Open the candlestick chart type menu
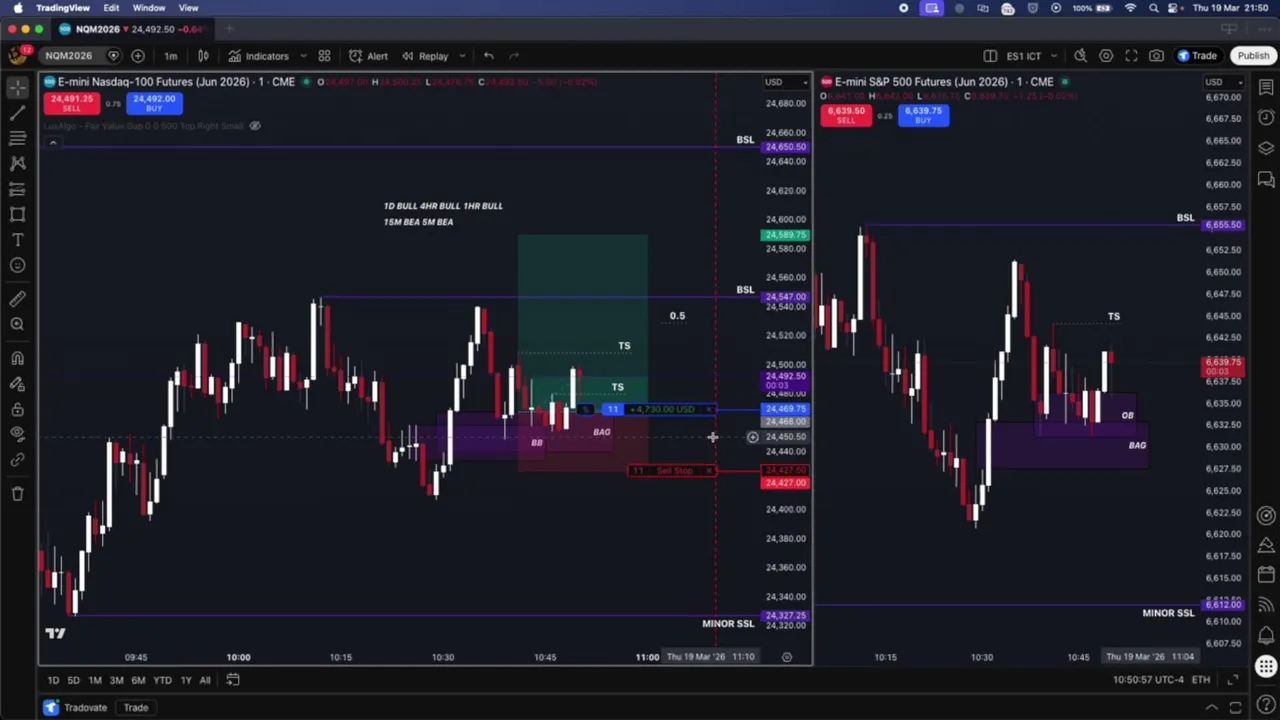Image resolution: width=1280 pixels, height=720 pixels. (203, 56)
